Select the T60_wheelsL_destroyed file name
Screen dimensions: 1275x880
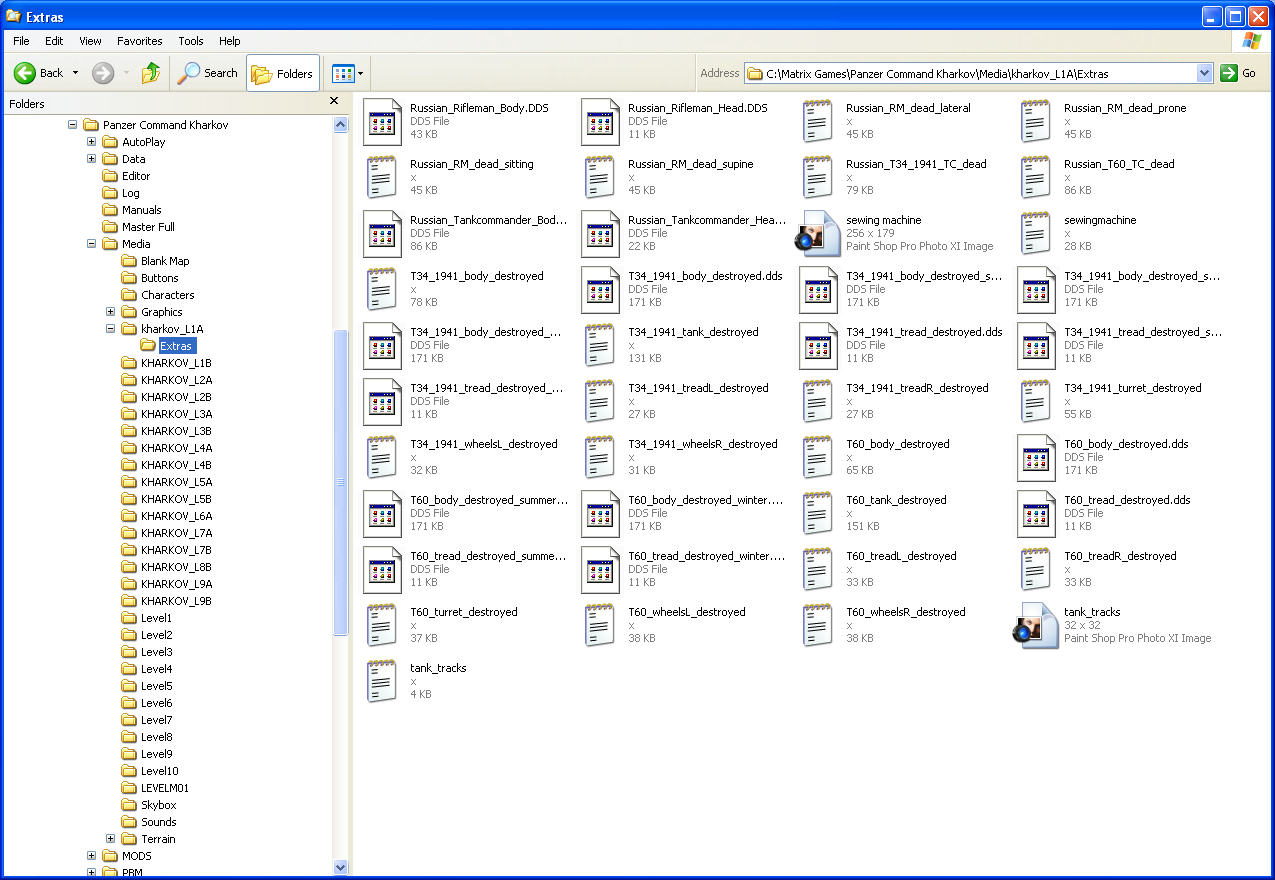687,612
